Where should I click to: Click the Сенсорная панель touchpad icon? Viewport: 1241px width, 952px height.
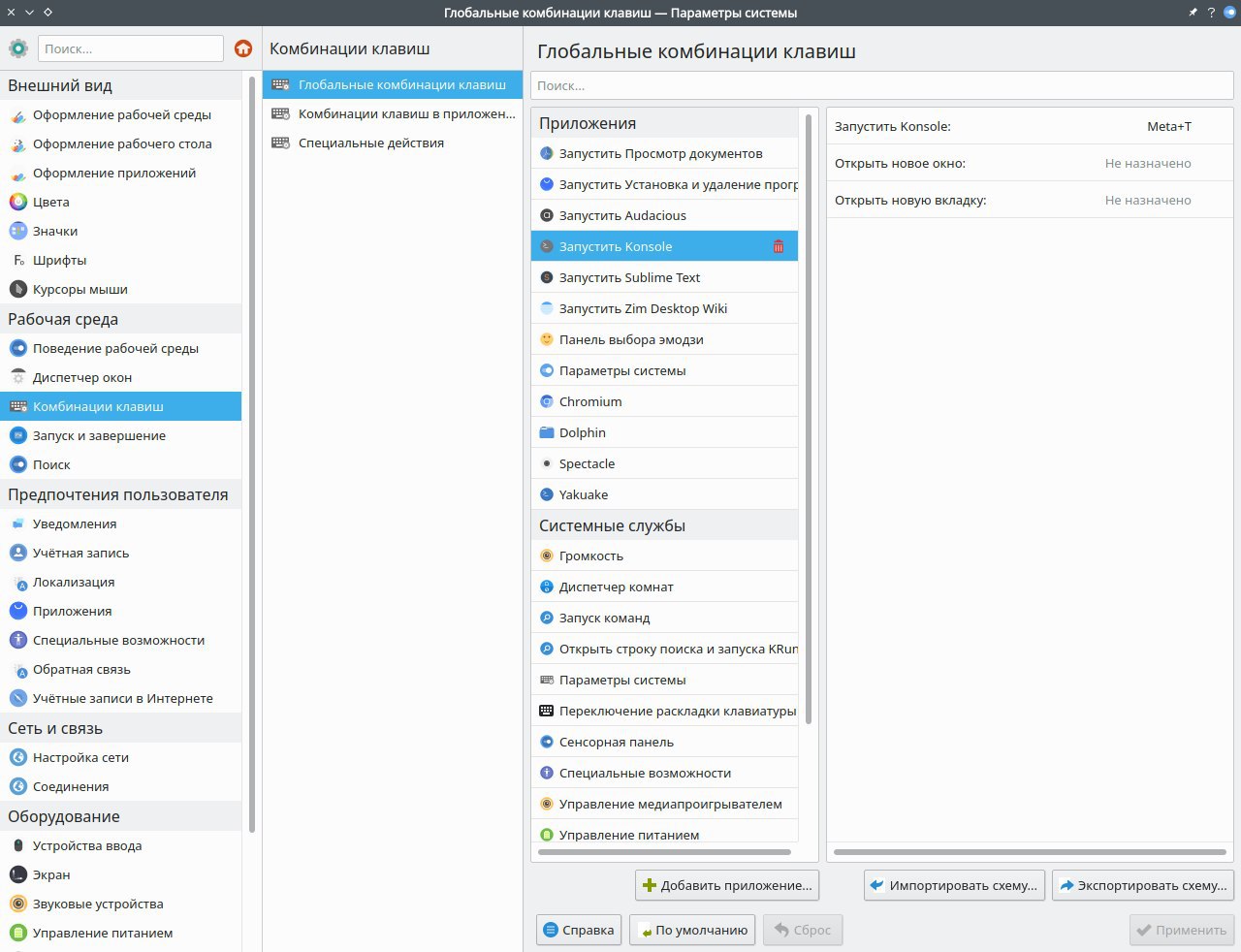[x=547, y=742]
